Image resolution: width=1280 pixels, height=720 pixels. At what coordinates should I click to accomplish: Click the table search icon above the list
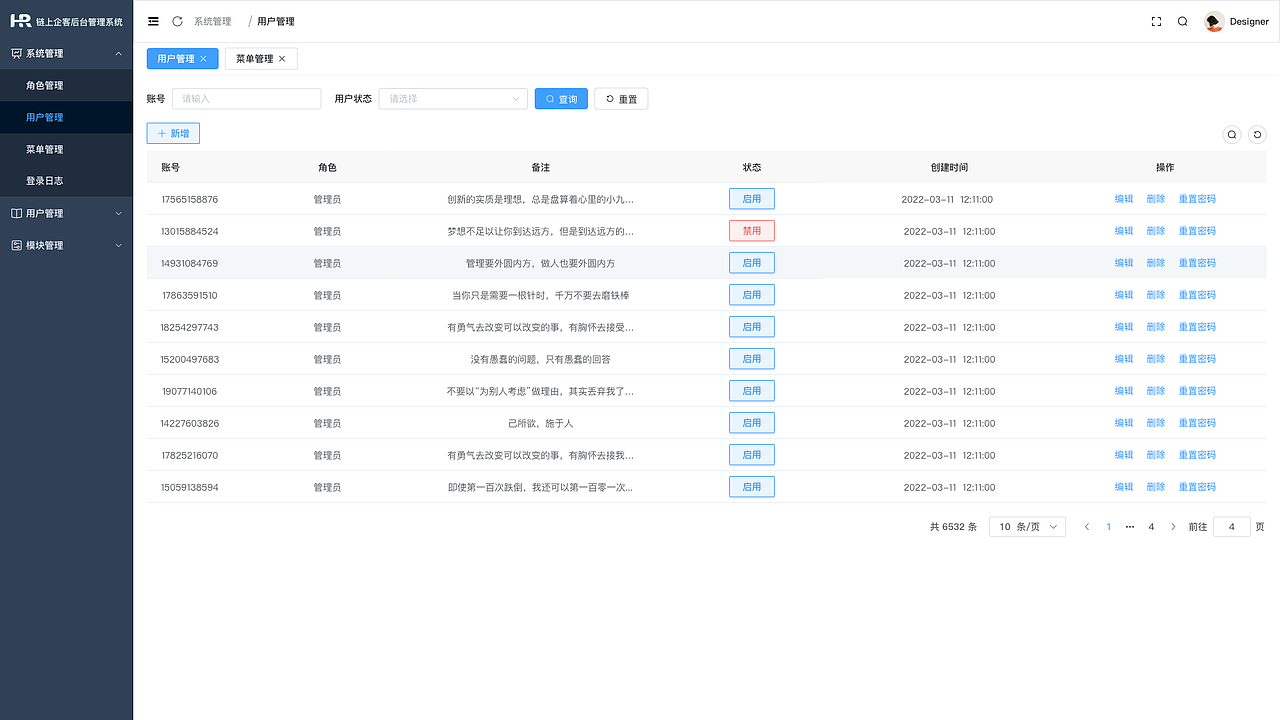tap(1232, 134)
